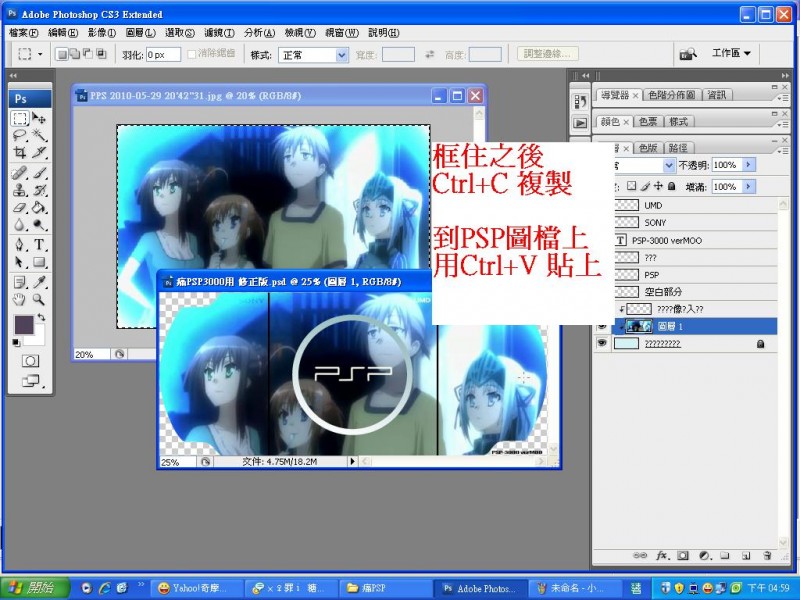The width and height of the screenshot is (800, 600).
Task: Choose the New selection mode button
Action: pyautogui.click(x=62, y=54)
